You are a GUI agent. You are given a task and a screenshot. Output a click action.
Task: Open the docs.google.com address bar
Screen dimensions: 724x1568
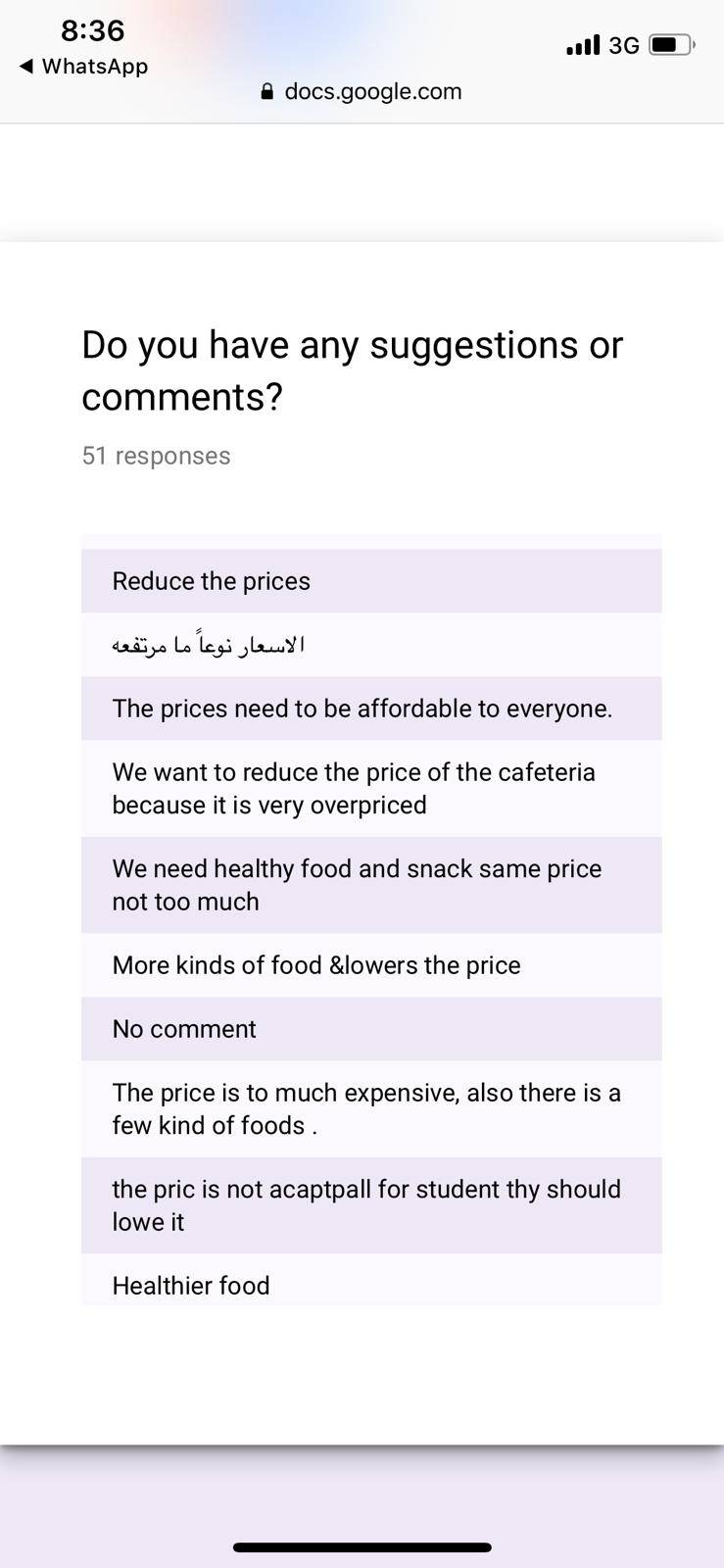pyautogui.click(x=362, y=92)
